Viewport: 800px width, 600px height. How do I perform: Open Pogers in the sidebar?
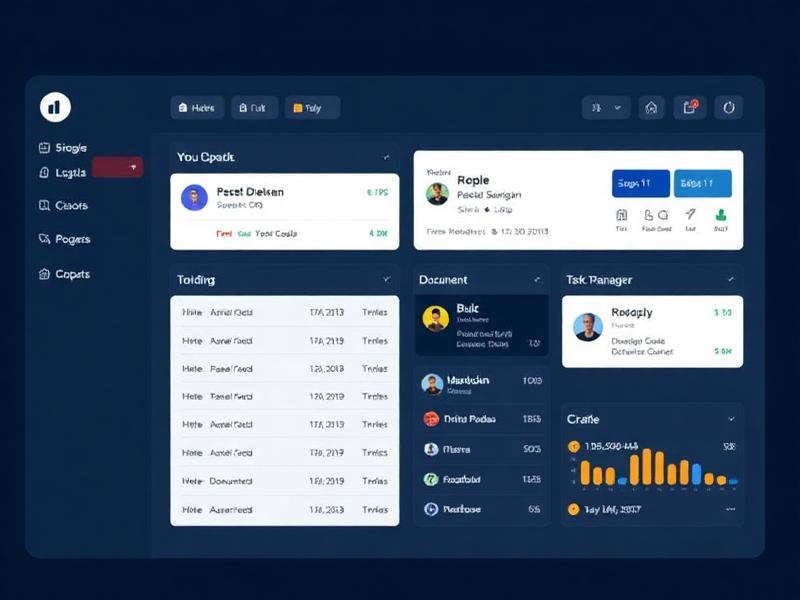(x=64, y=239)
